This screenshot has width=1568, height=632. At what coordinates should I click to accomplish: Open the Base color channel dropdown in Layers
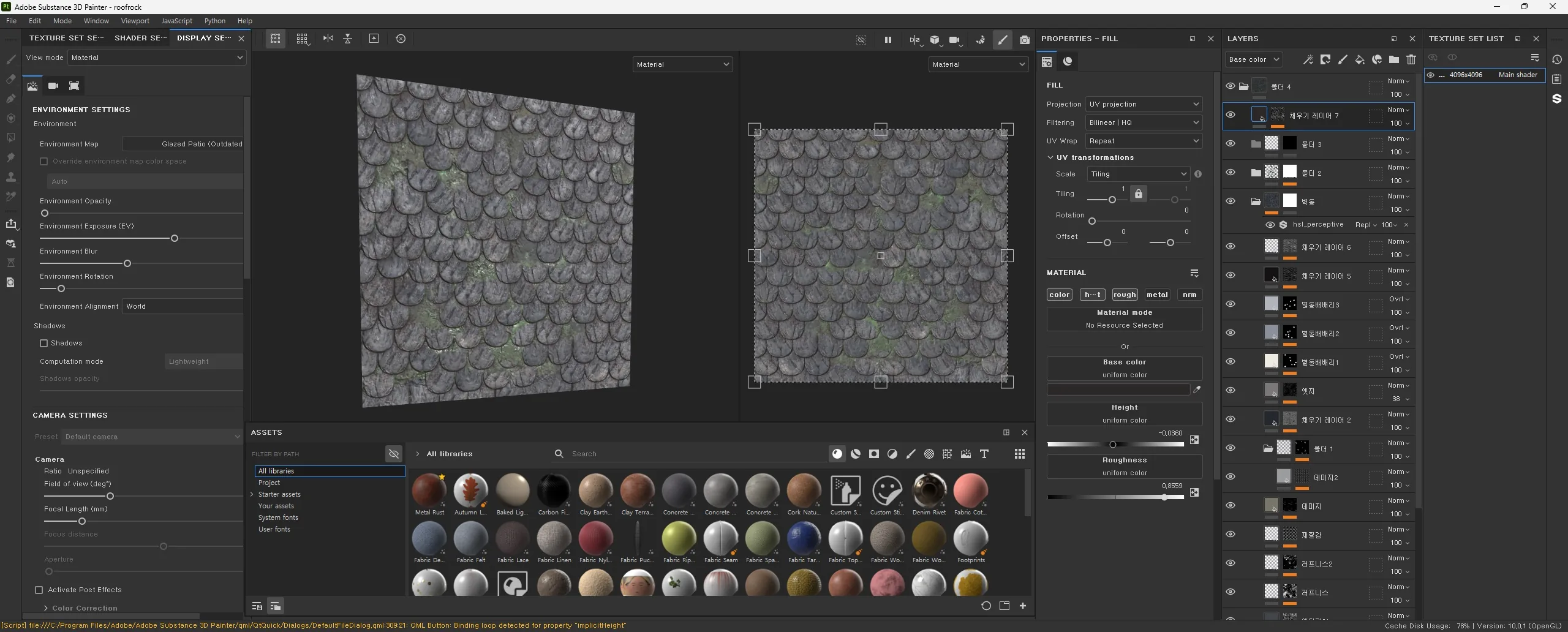(x=1254, y=59)
